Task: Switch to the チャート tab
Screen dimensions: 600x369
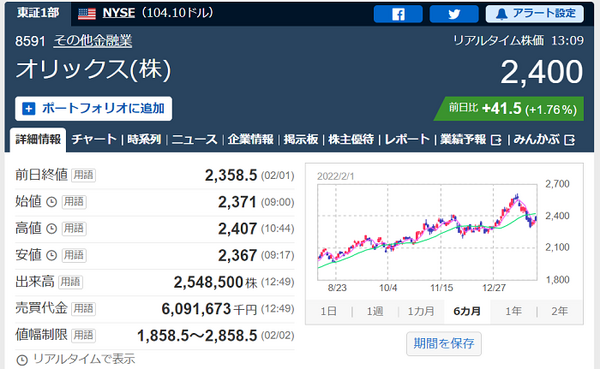Action: pyautogui.click(x=94, y=139)
